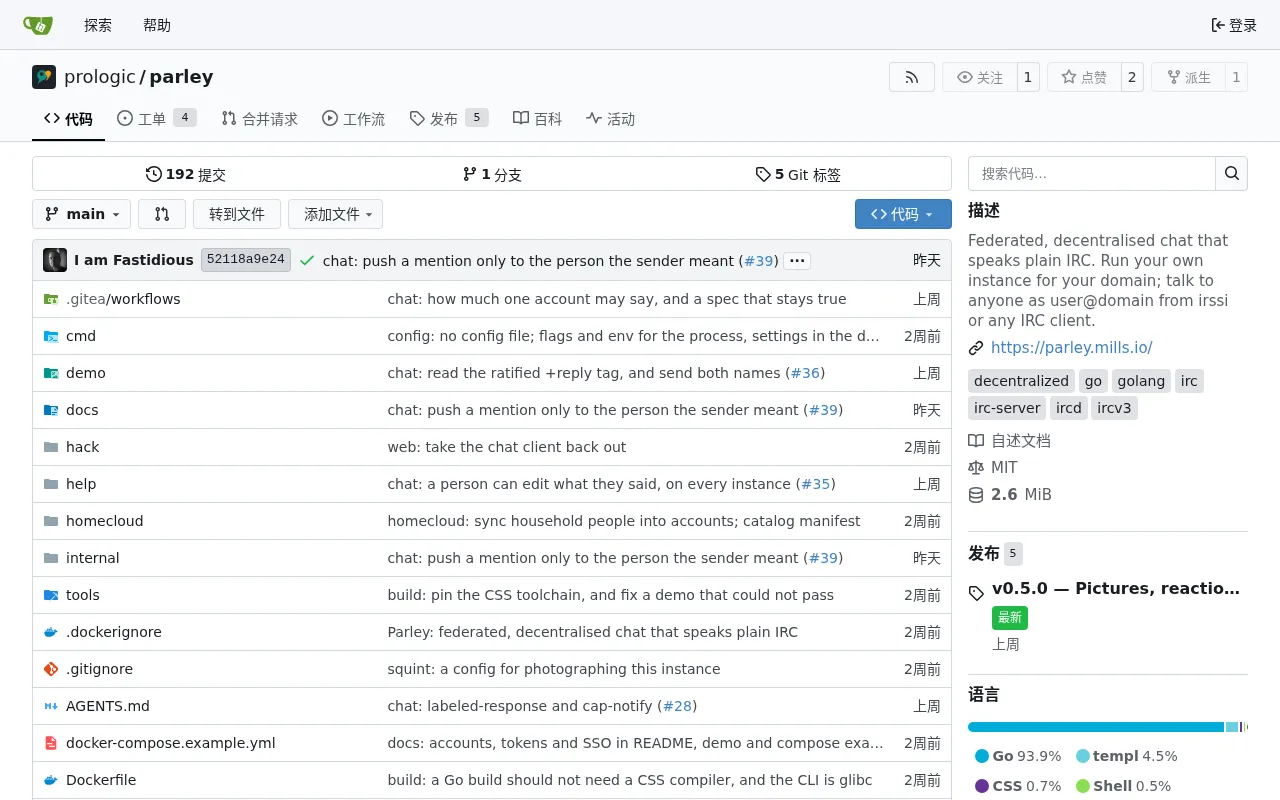Click the docker-compose.example.yml file icon
The height and width of the screenshot is (800, 1280).
point(51,743)
